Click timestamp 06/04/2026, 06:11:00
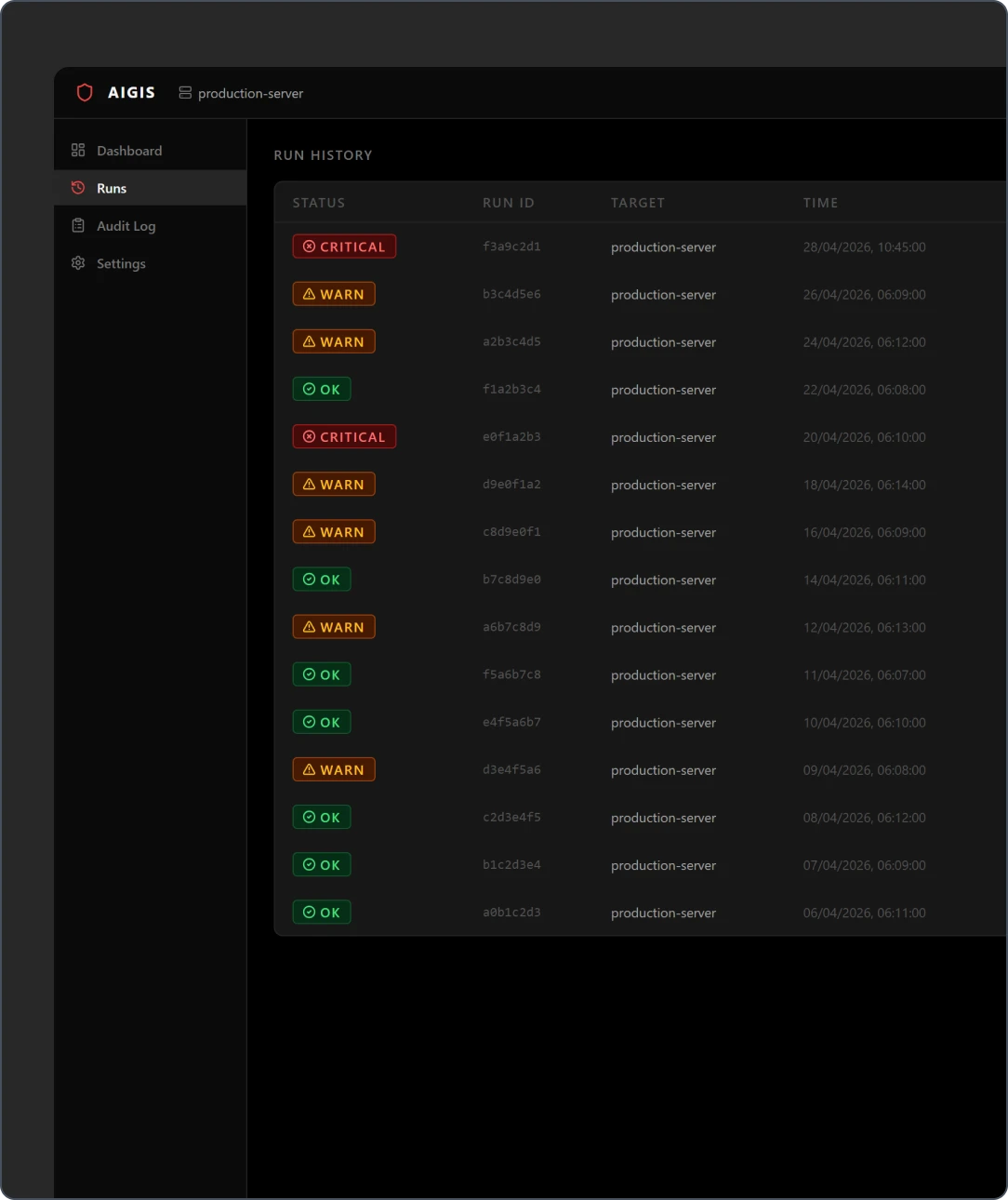 click(865, 913)
